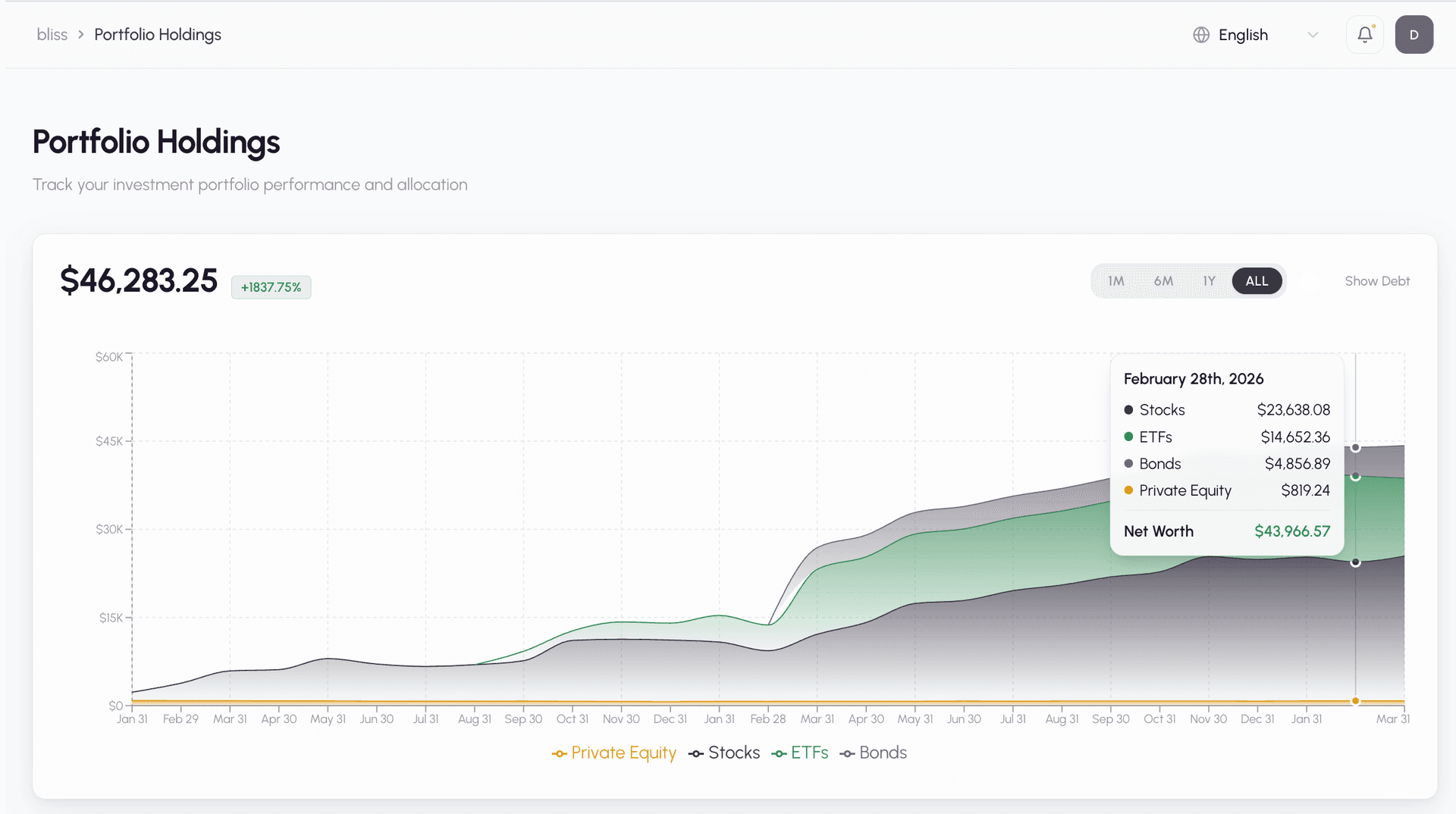
Task: Select the ALL time range button
Action: pyautogui.click(x=1257, y=280)
